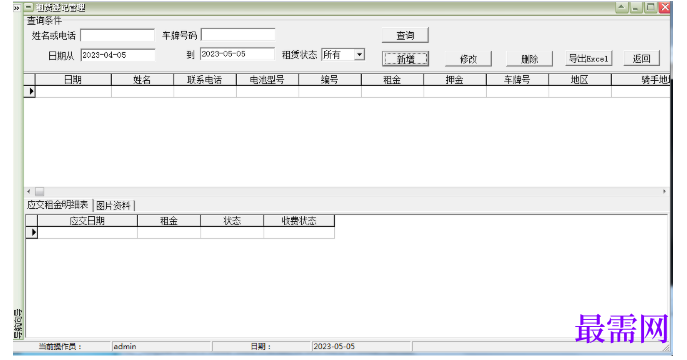The height and width of the screenshot is (360, 687).
Task: Click the 查询 search button
Action: 405,35
